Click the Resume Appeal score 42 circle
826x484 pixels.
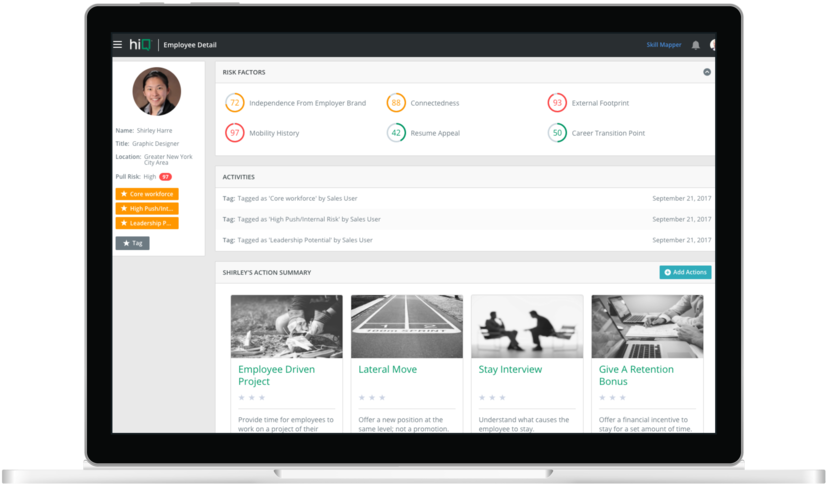[x=396, y=132]
